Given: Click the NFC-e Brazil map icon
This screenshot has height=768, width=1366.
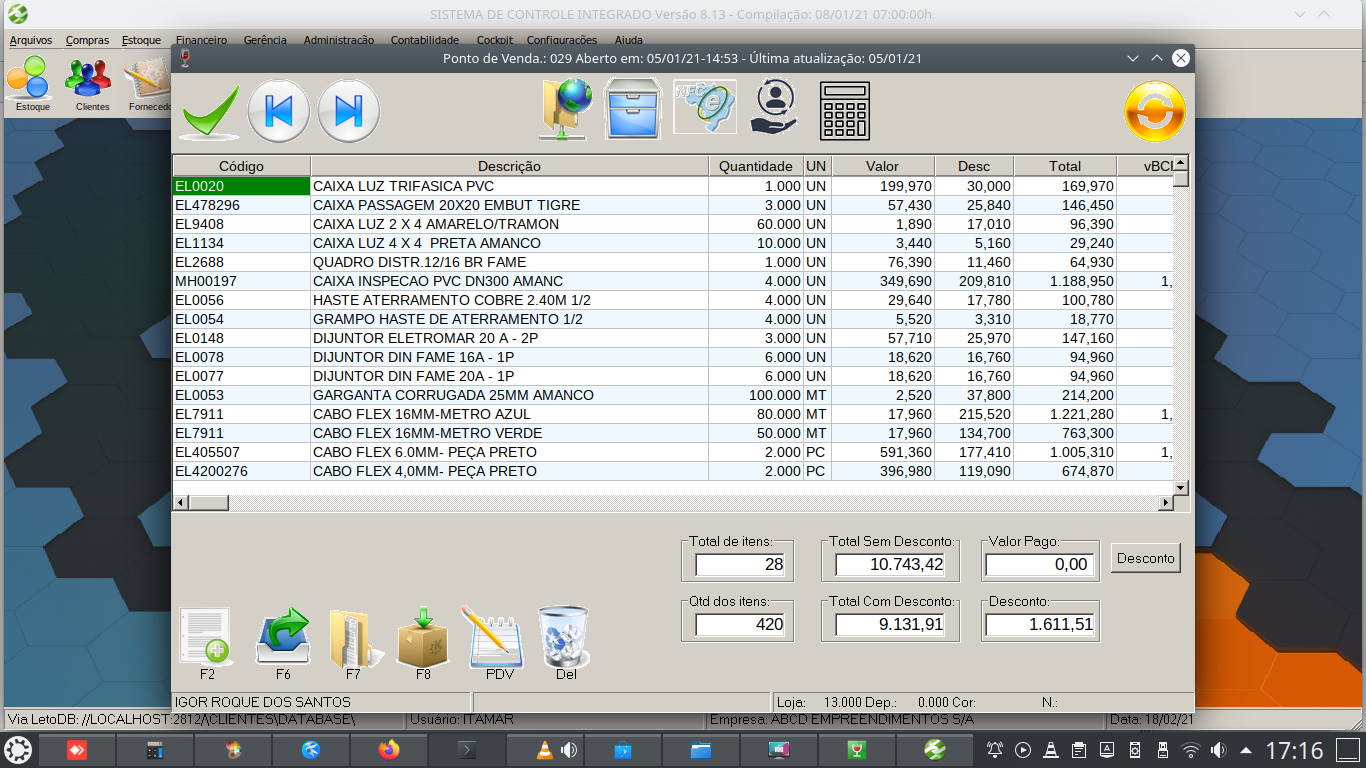Looking at the screenshot, I should click(705, 108).
